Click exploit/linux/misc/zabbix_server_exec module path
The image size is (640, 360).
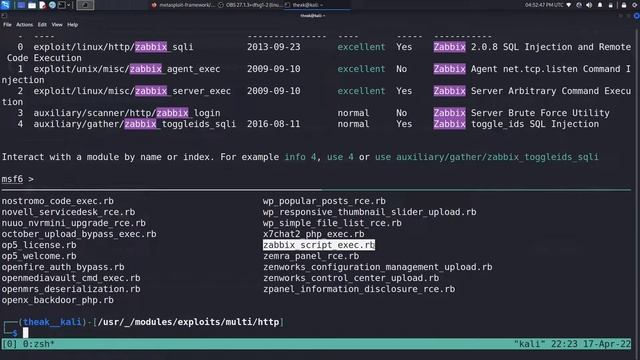(132, 91)
